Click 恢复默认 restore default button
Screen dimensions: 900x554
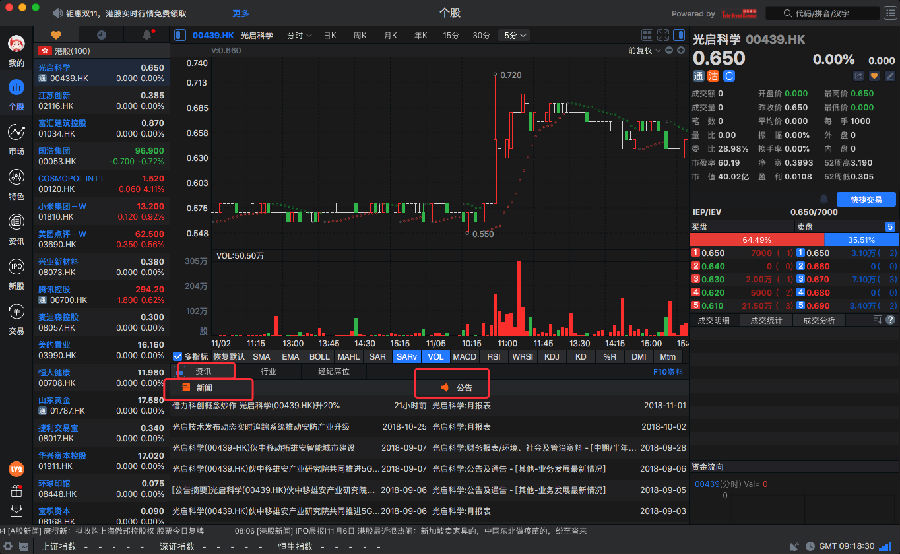(x=229, y=357)
